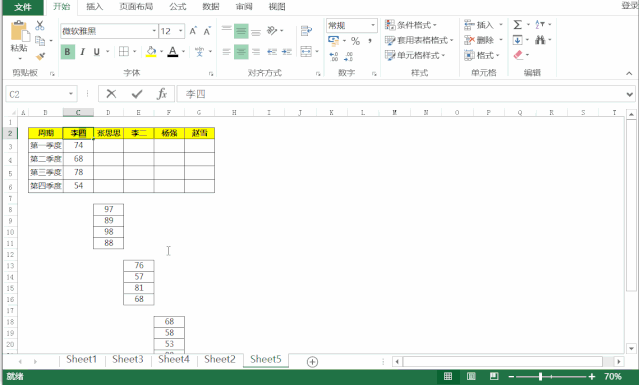Click the Copy icon
The height and width of the screenshot is (385, 639).
click(x=40, y=41)
